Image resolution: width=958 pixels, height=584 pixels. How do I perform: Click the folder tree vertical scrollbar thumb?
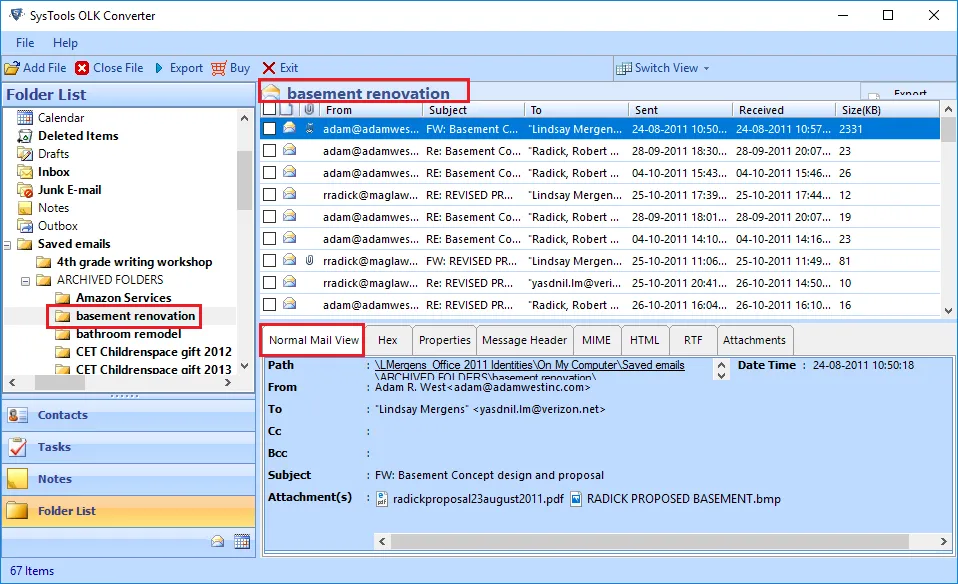(x=244, y=180)
